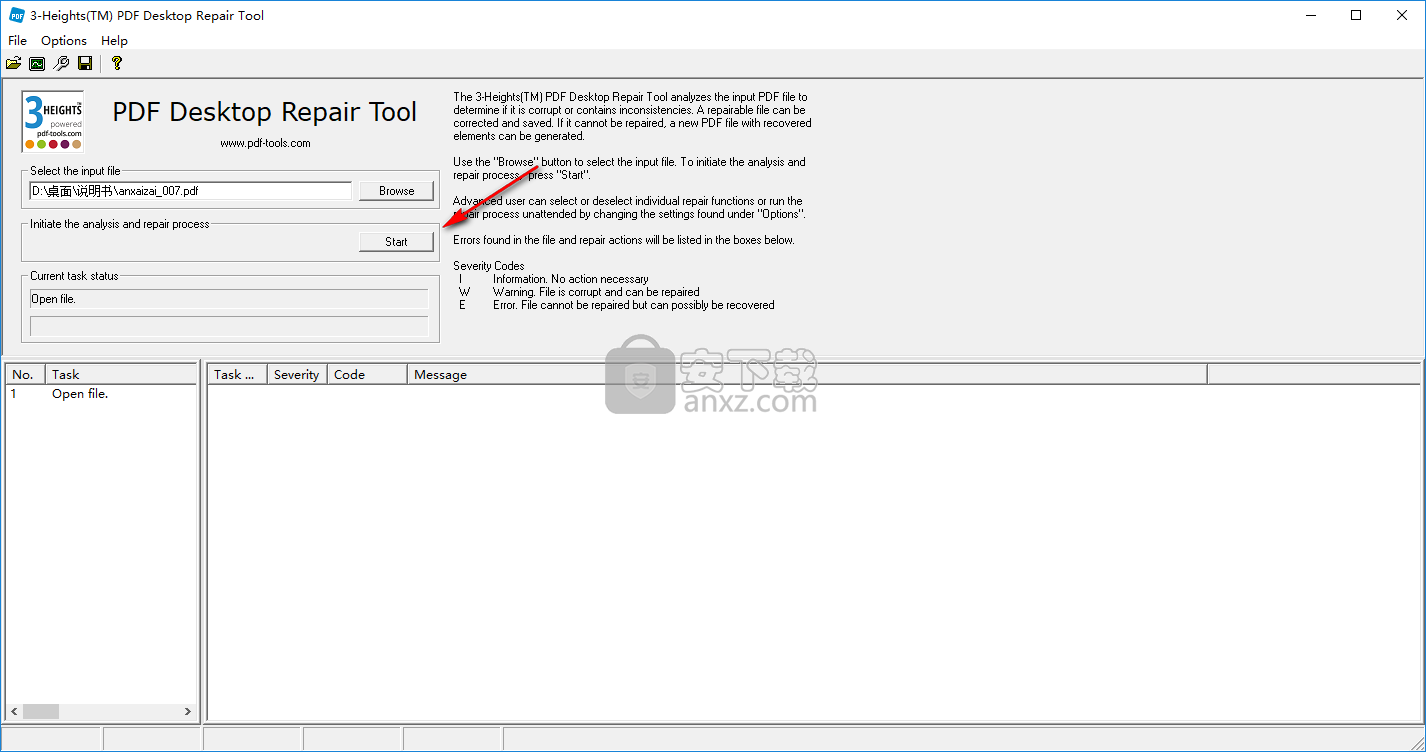
Task: Click the 'Task ...' column header in the right table
Action: coord(237,374)
